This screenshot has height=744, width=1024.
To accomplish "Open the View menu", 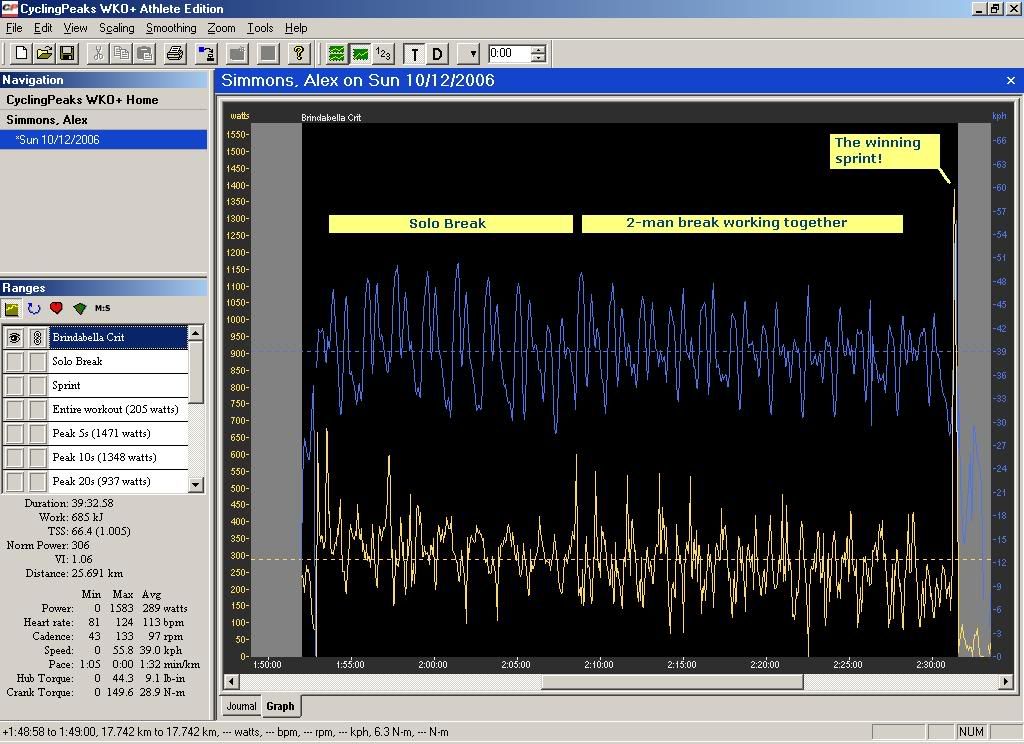I will (75, 28).
